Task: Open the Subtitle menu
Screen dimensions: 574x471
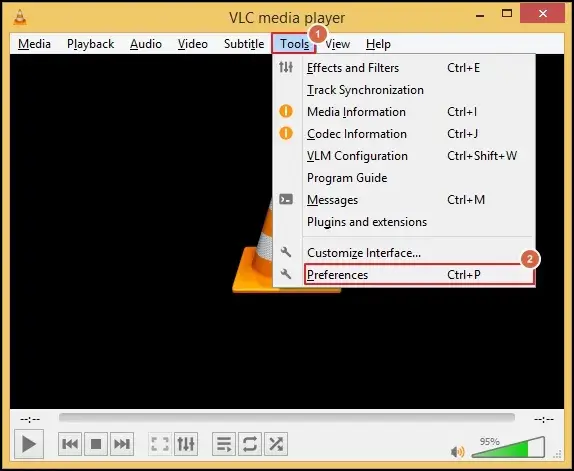Action: click(x=244, y=44)
